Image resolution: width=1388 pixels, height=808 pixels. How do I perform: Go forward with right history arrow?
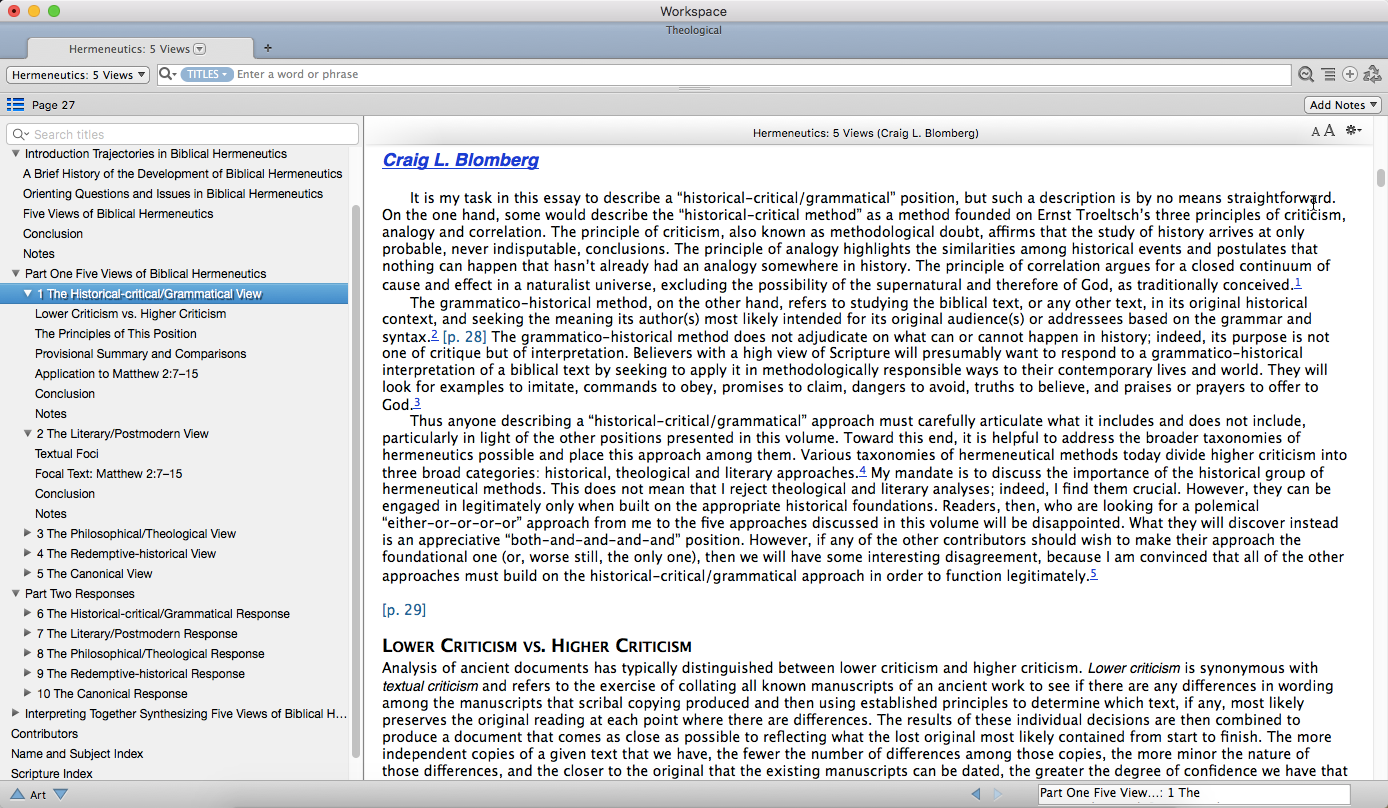click(x=997, y=794)
